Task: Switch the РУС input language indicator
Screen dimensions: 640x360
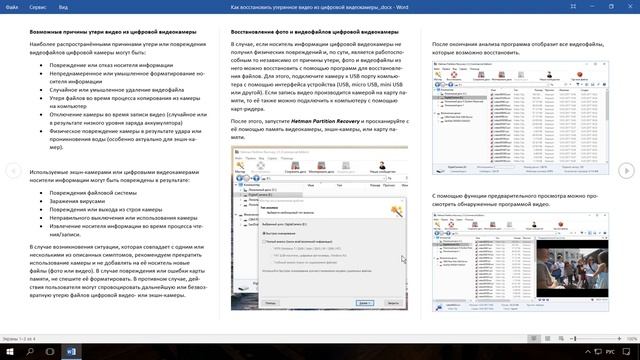Action: click(610, 351)
